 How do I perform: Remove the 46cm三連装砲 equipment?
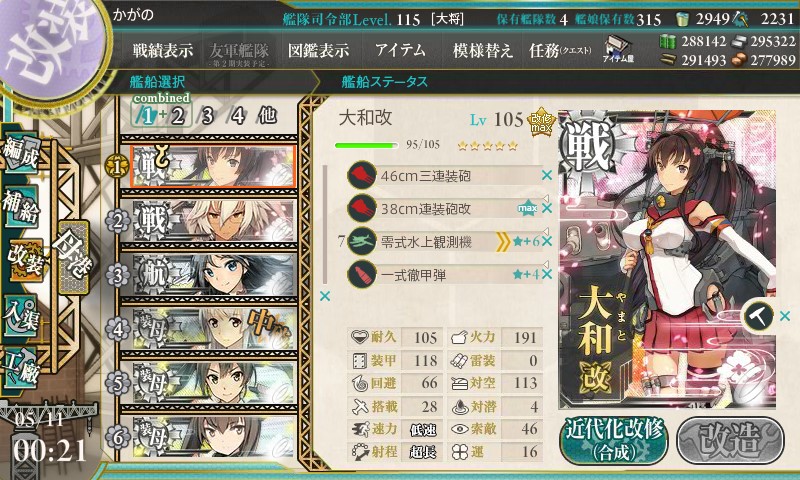tap(547, 175)
